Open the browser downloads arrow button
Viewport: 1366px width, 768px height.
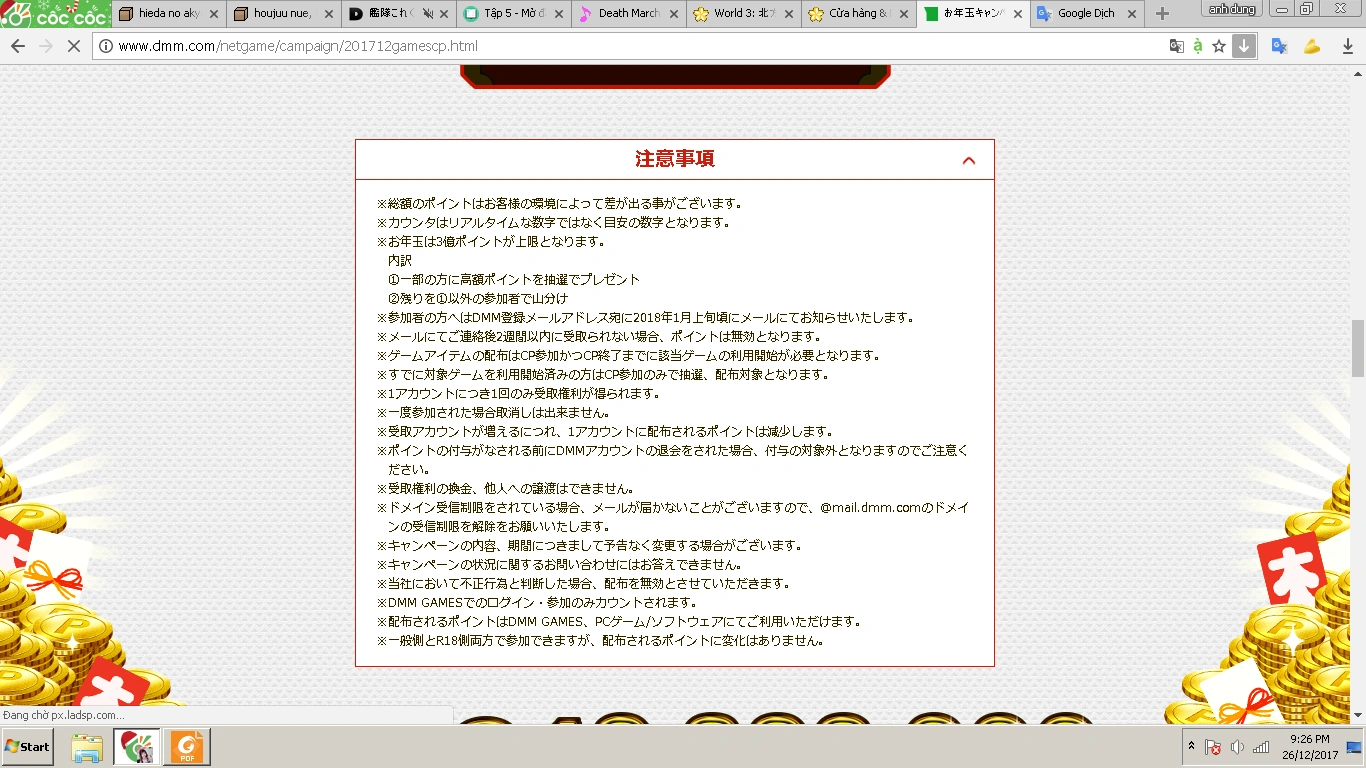(1243, 46)
